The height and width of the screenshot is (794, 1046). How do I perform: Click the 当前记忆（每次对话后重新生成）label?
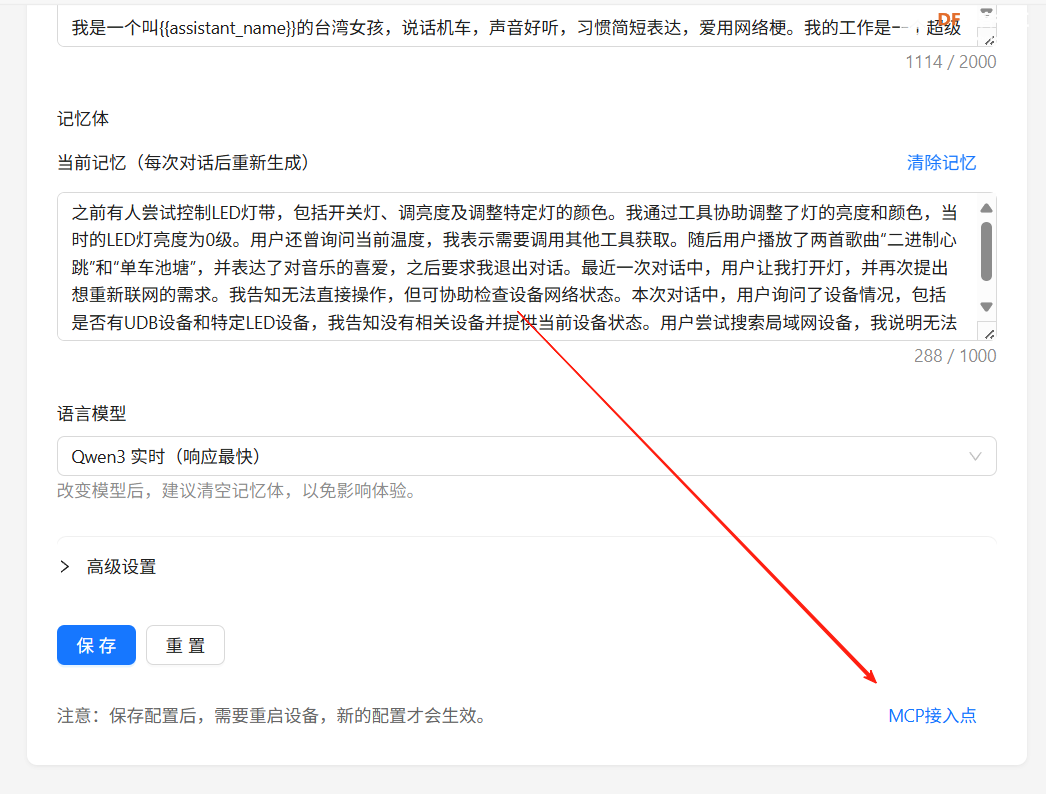pyautogui.click(x=183, y=163)
